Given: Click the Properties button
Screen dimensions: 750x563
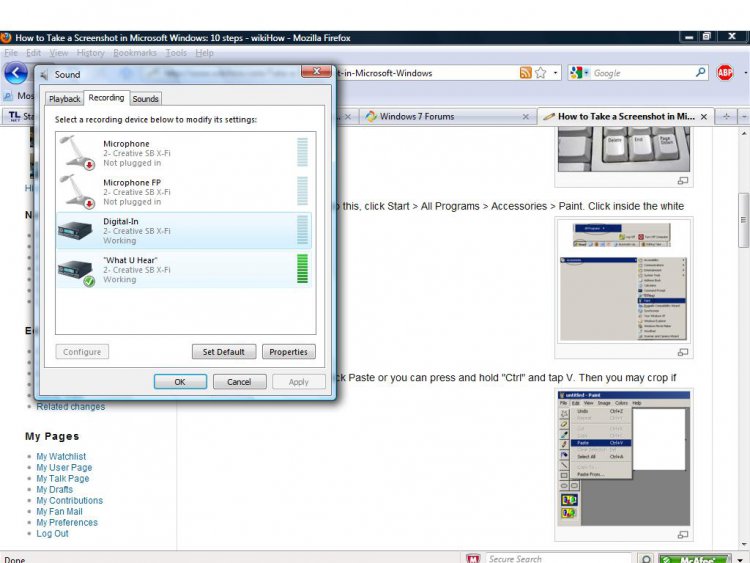Looking at the screenshot, I should coord(288,352).
